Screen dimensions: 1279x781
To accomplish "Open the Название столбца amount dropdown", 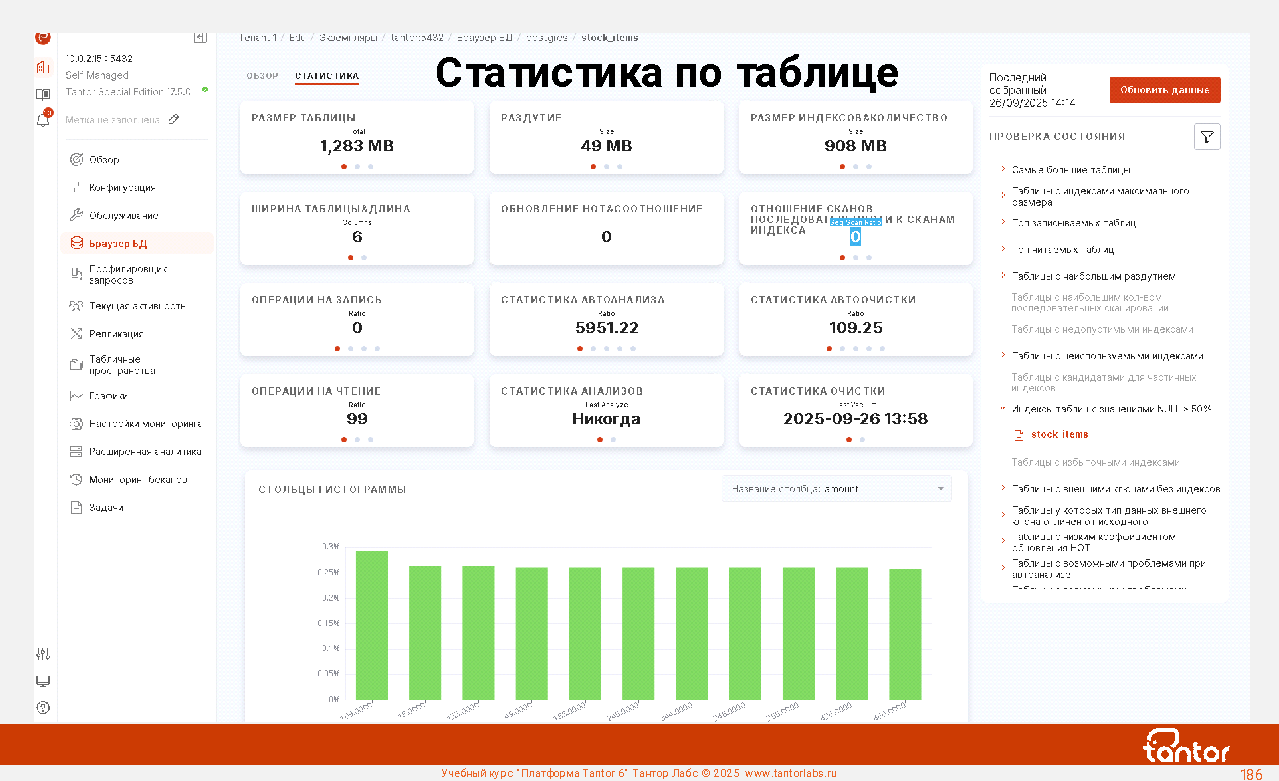I will click(x=836, y=489).
